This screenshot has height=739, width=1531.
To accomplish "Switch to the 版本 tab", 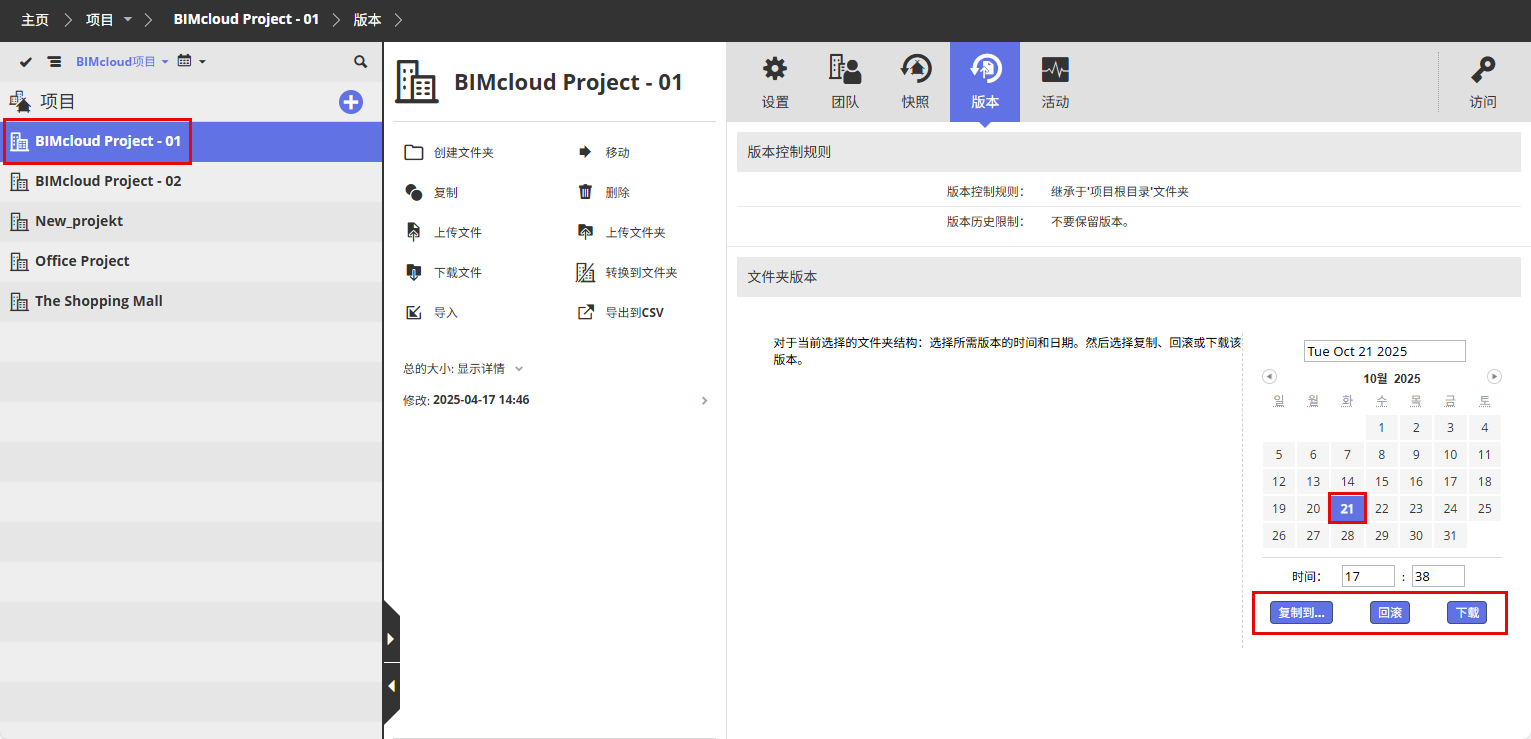I will pyautogui.click(x=985, y=82).
